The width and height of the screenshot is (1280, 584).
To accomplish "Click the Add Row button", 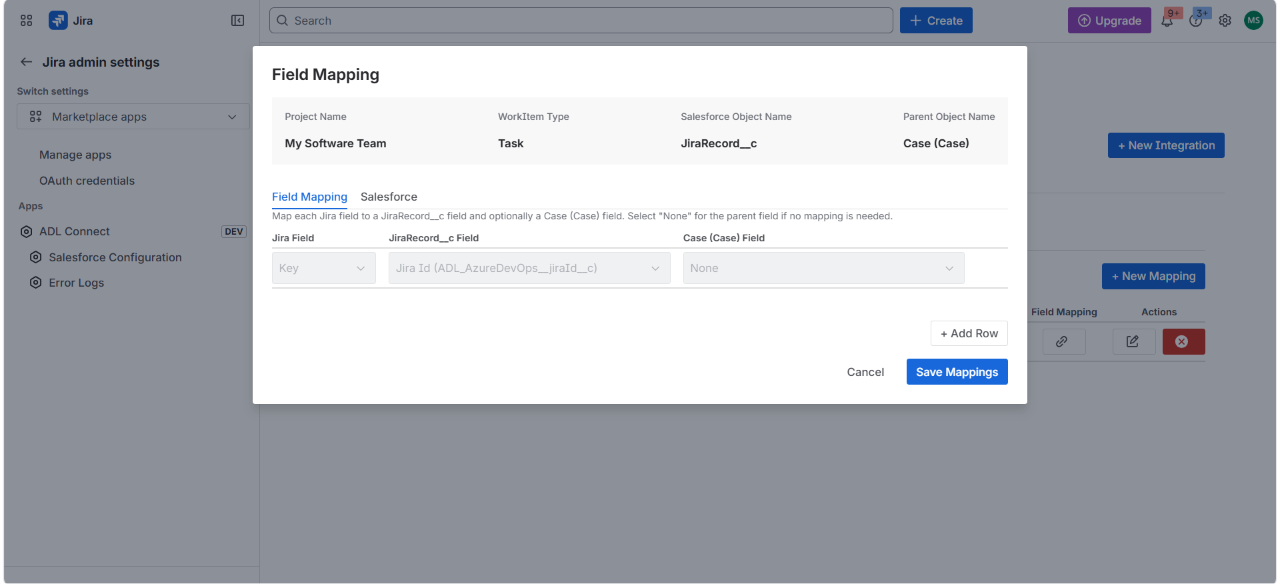I will click(969, 334).
